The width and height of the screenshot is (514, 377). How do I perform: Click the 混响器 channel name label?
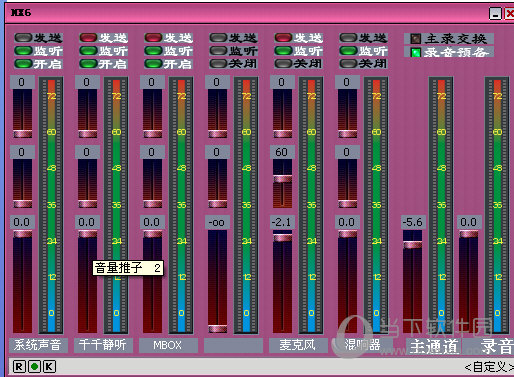point(363,345)
